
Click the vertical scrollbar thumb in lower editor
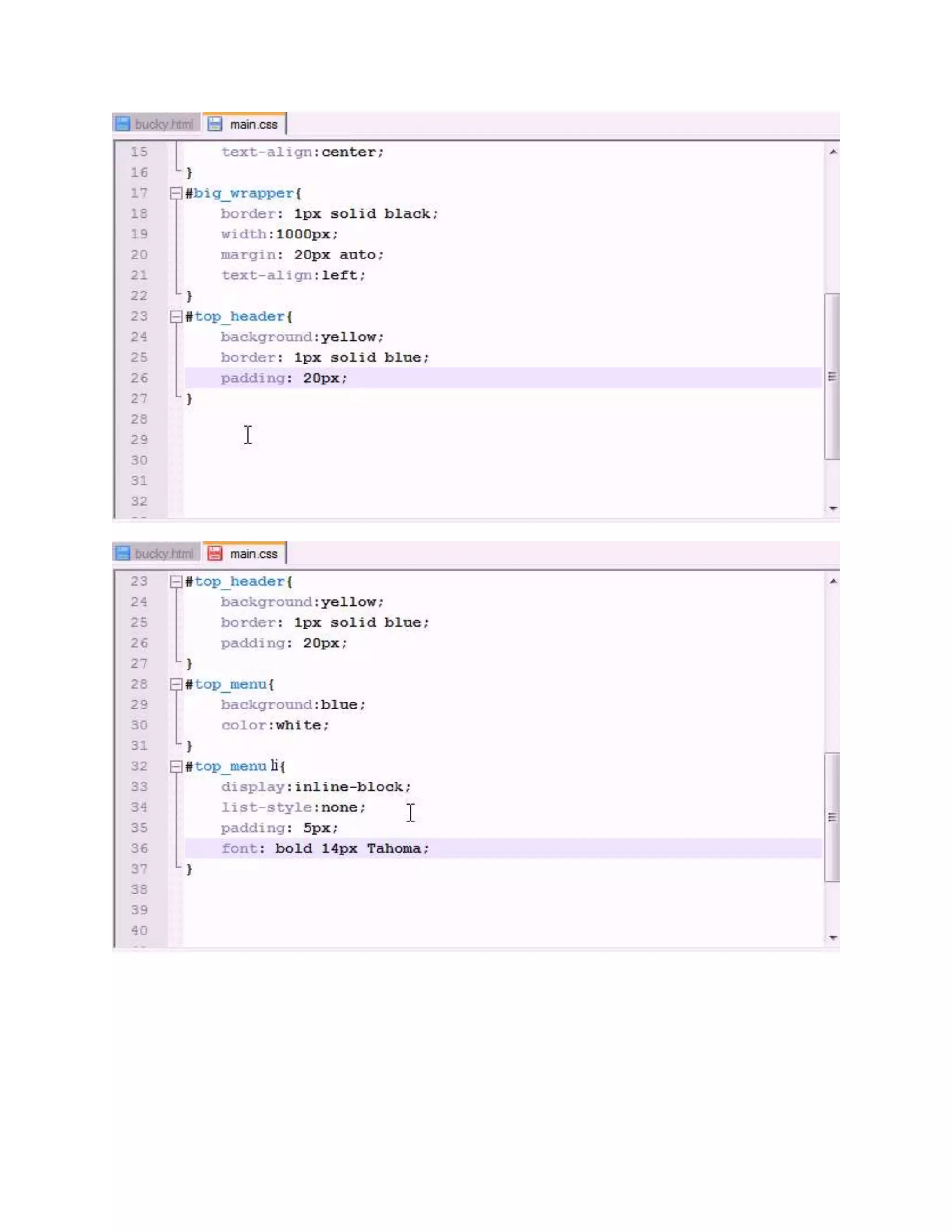click(x=832, y=817)
